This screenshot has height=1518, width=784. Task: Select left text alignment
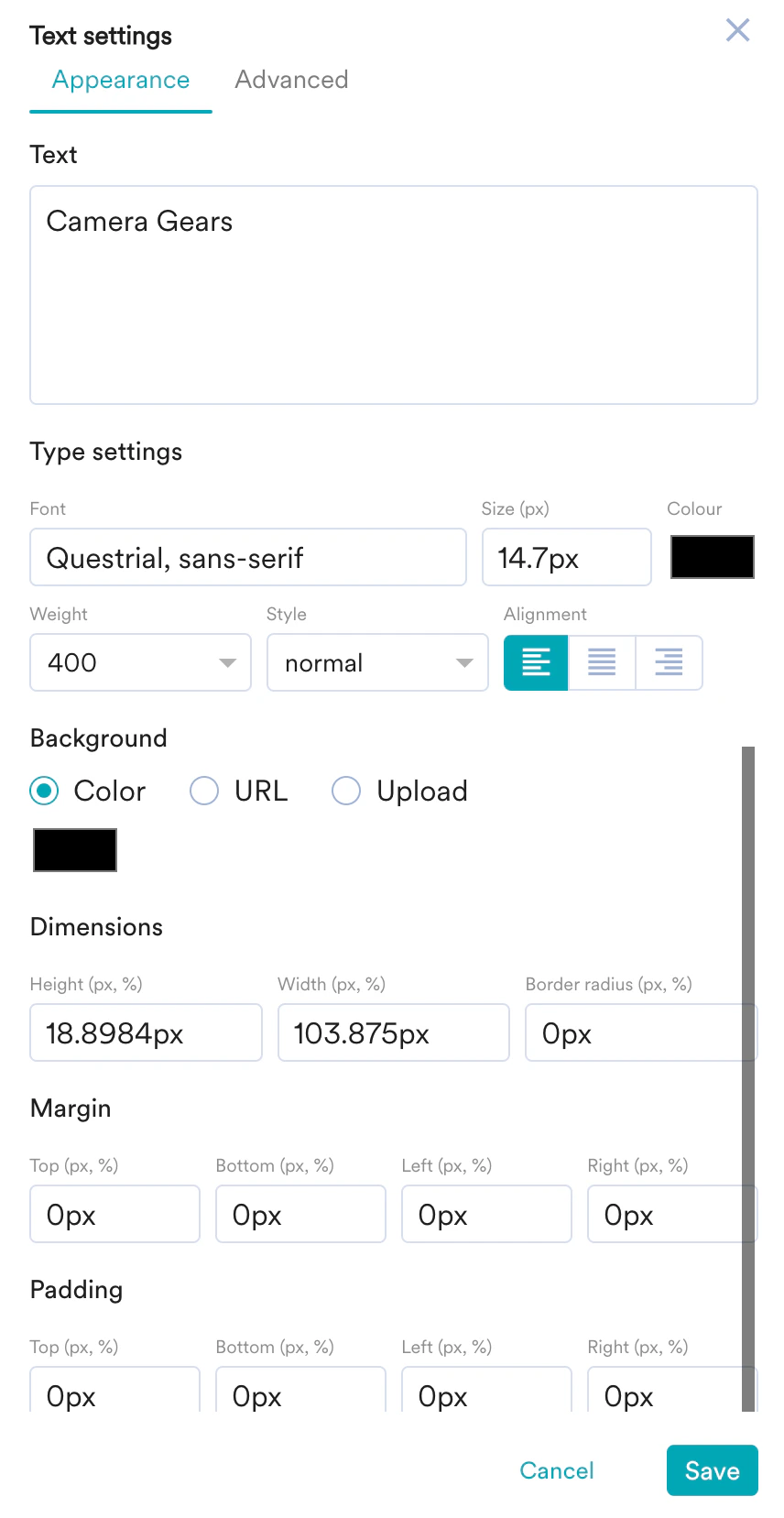coord(536,662)
